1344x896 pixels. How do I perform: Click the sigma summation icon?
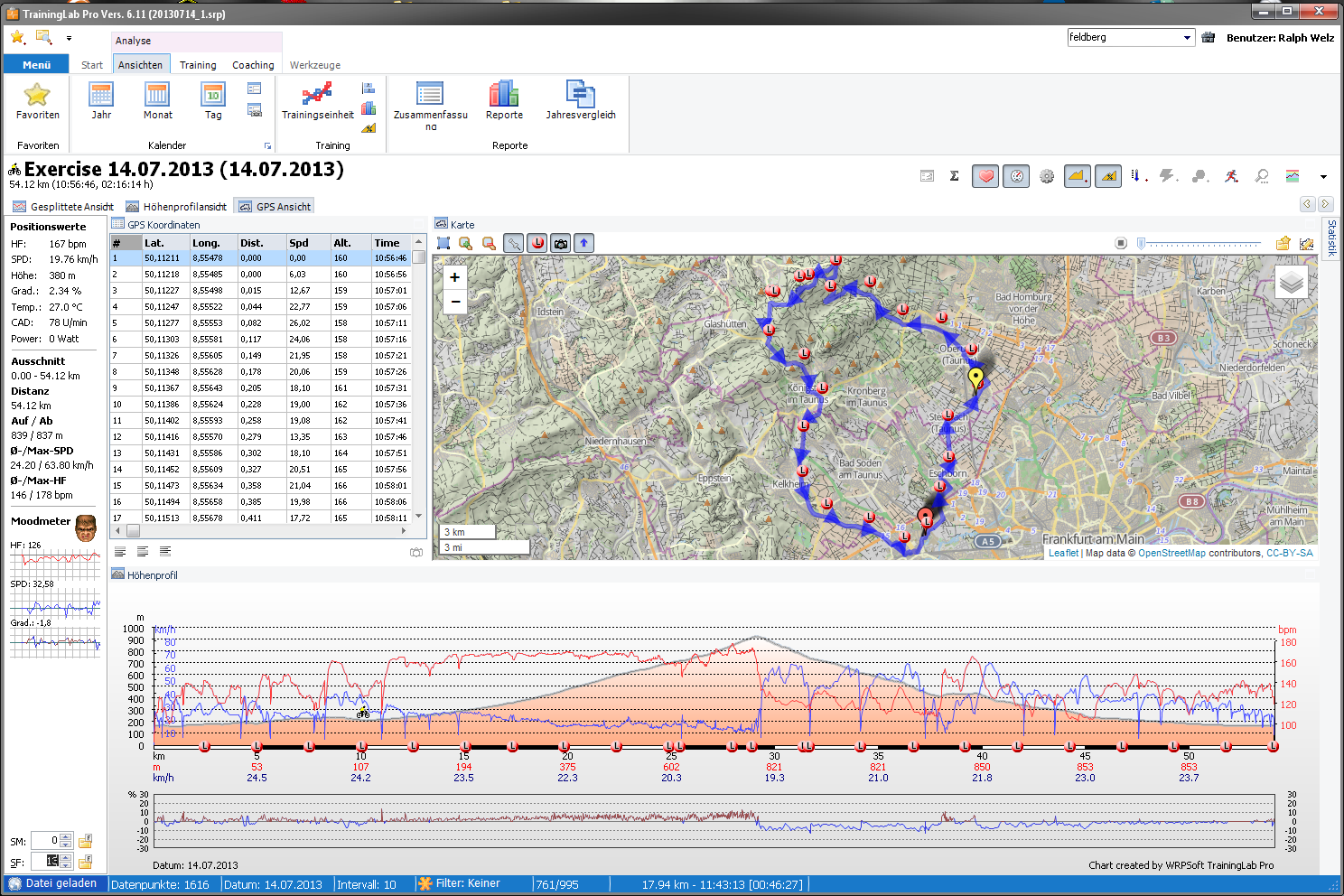pyautogui.click(x=955, y=176)
